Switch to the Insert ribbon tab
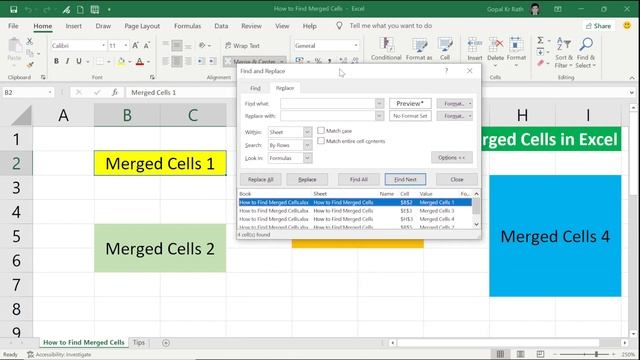 [x=73, y=26]
